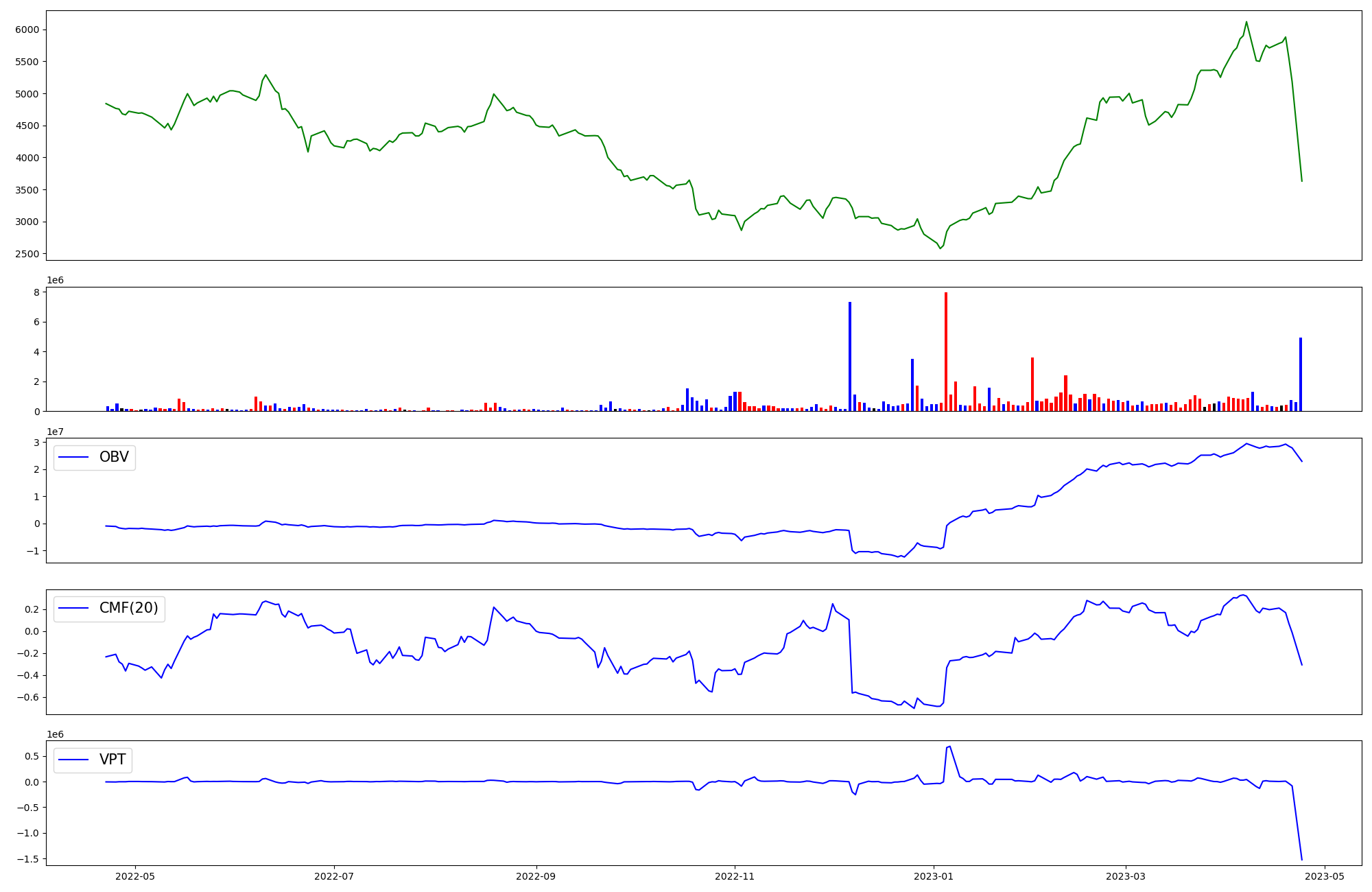Click the 6000 tick on price axis
The image size is (1372, 892).
point(28,30)
